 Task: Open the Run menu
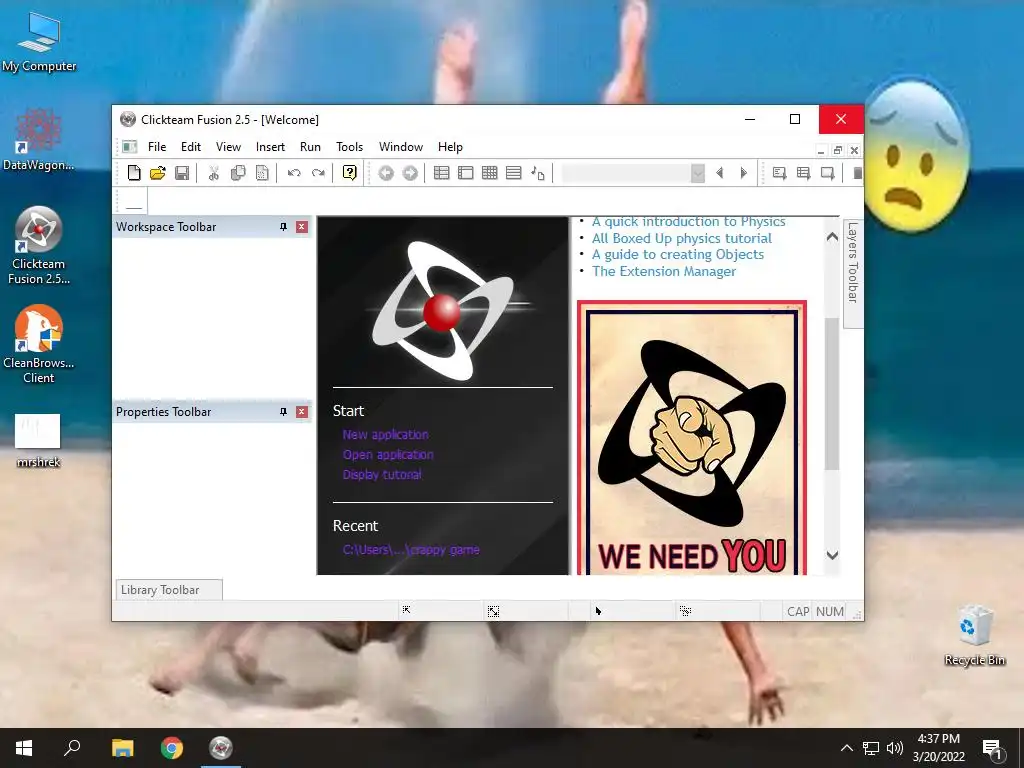(x=310, y=147)
